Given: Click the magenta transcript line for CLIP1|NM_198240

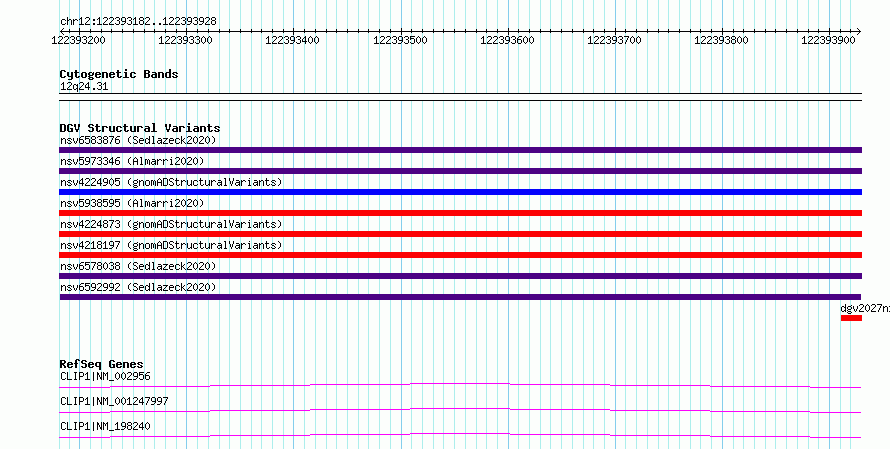Looking at the screenshot, I should coord(460,435).
